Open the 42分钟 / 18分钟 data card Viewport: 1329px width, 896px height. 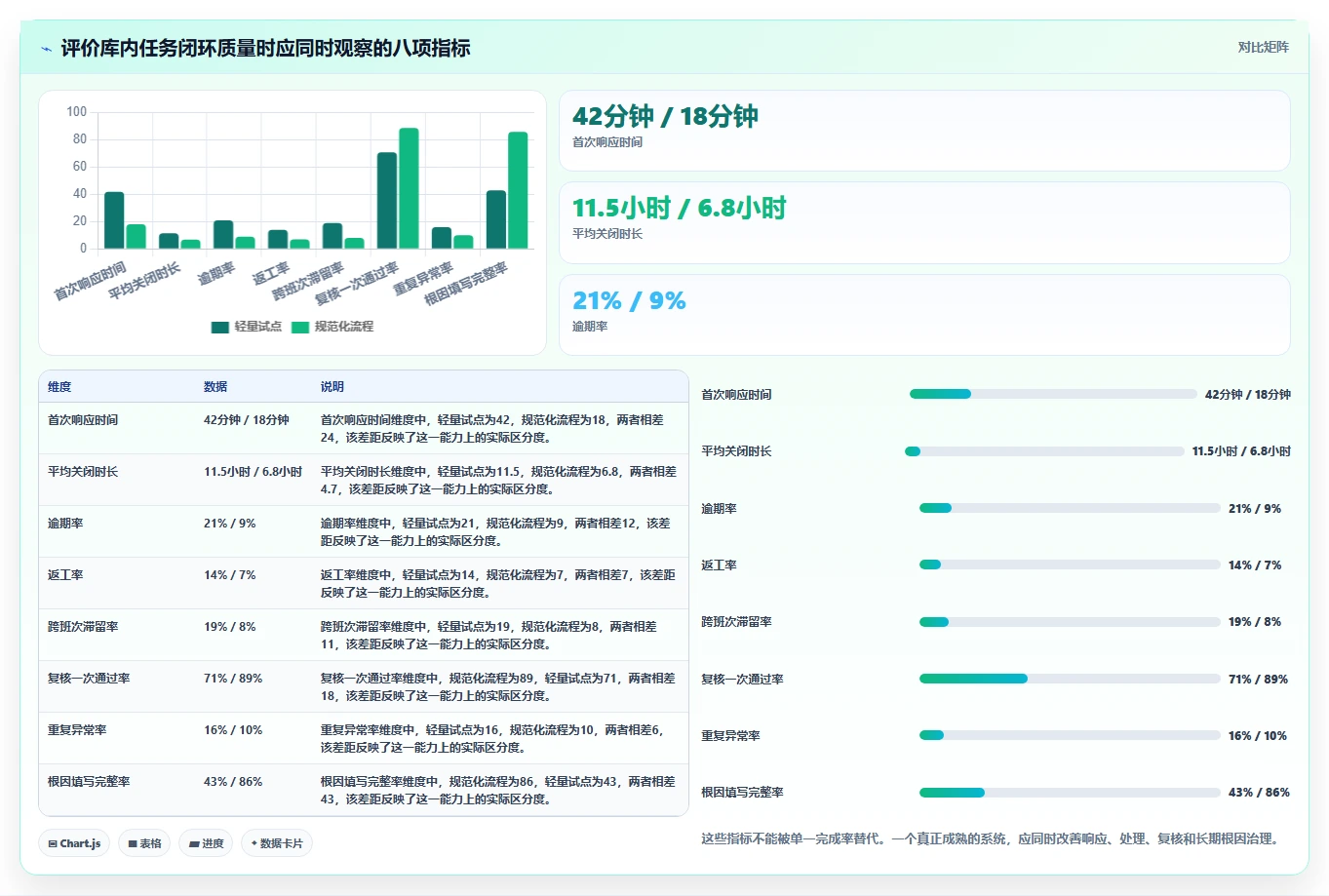pos(924,131)
